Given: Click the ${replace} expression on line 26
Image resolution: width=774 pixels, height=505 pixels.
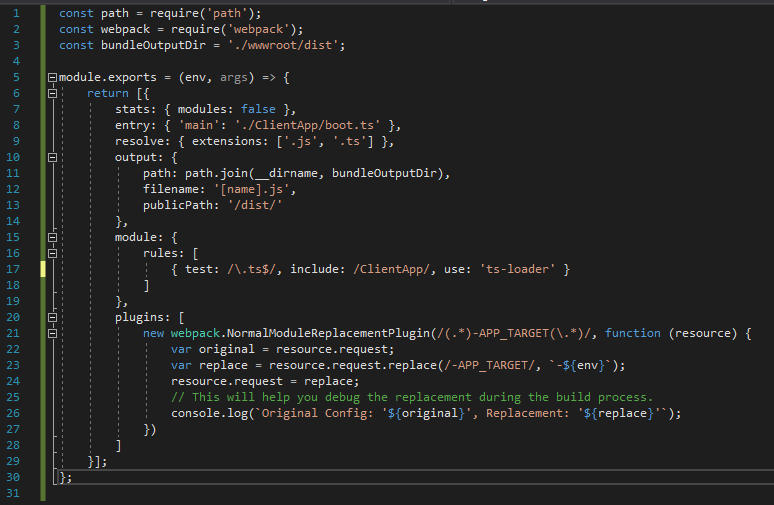Looking at the screenshot, I should (619, 413).
